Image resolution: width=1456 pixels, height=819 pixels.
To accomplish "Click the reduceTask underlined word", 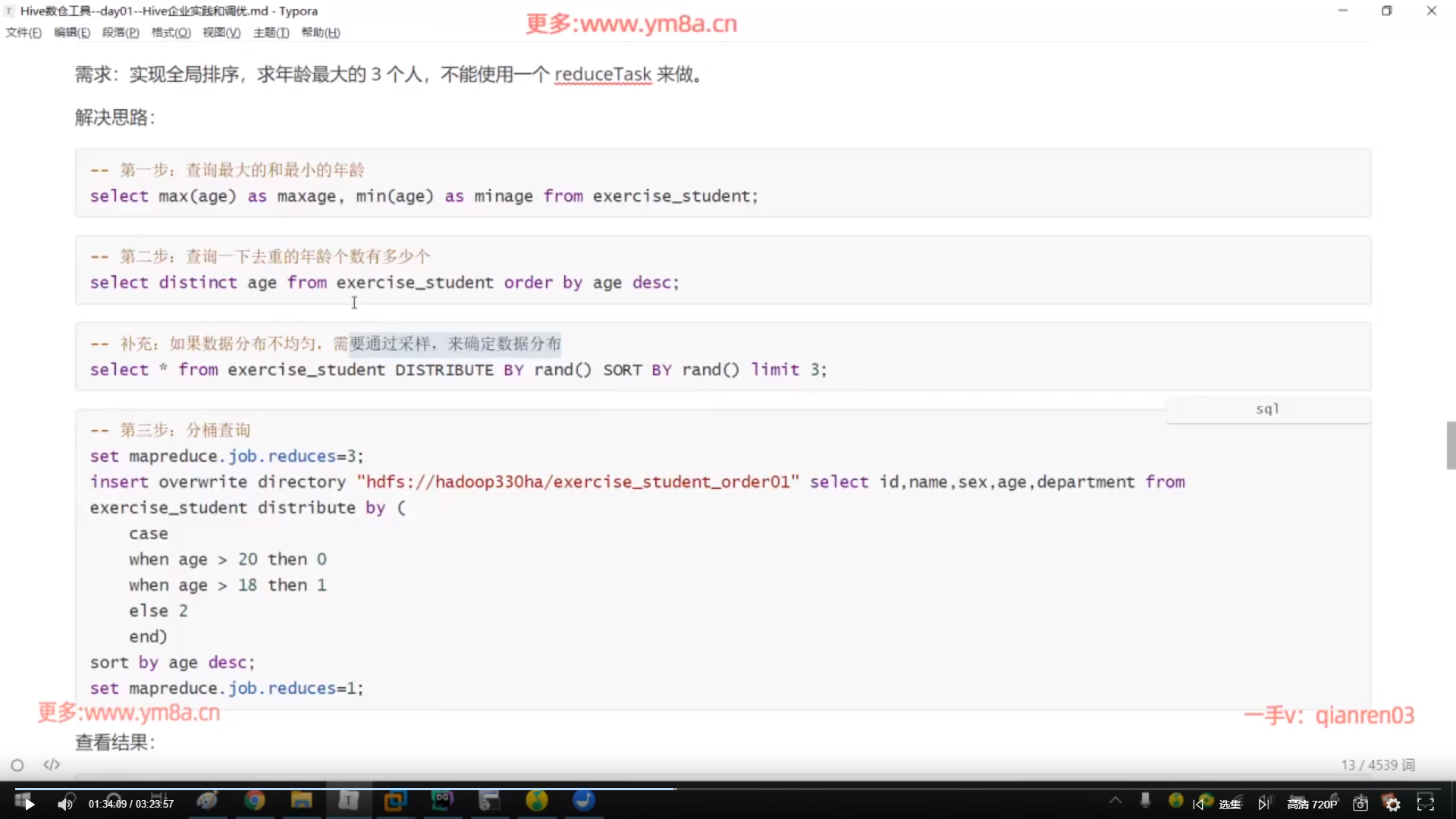I will click(x=602, y=74).
